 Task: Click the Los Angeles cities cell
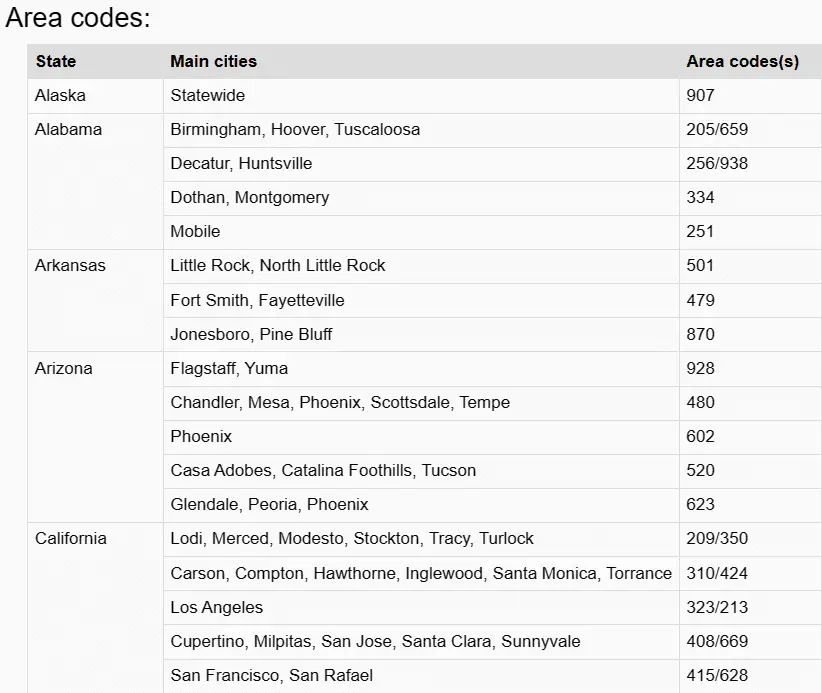click(421, 608)
